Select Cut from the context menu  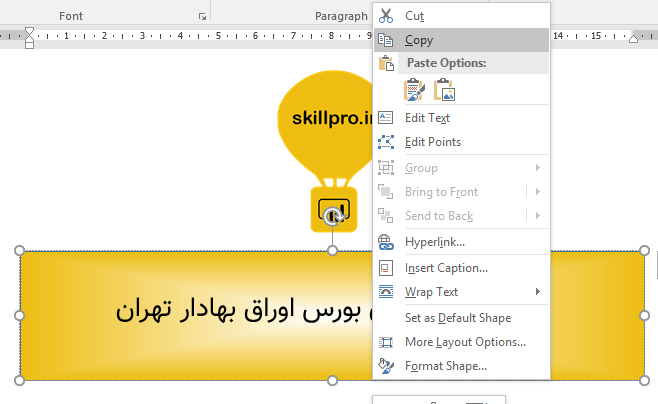(x=462, y=16)
